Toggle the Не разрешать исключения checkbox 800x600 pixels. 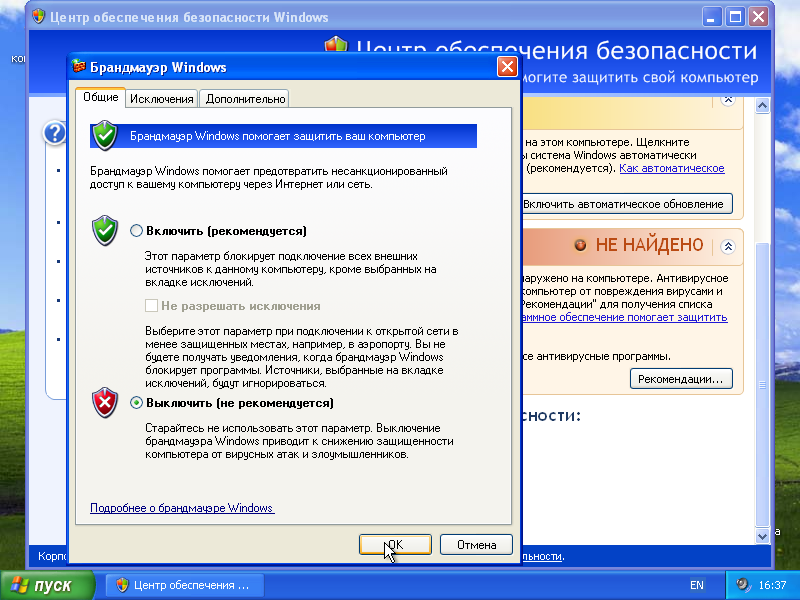tap(151, 306)
